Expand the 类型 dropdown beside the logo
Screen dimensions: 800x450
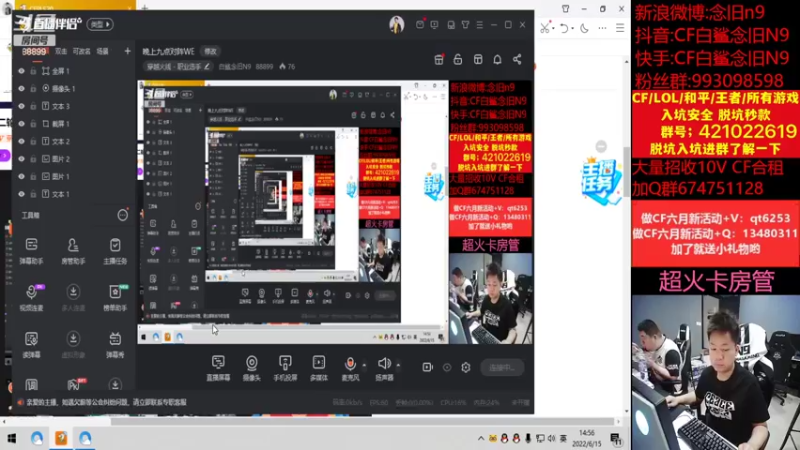99,24
